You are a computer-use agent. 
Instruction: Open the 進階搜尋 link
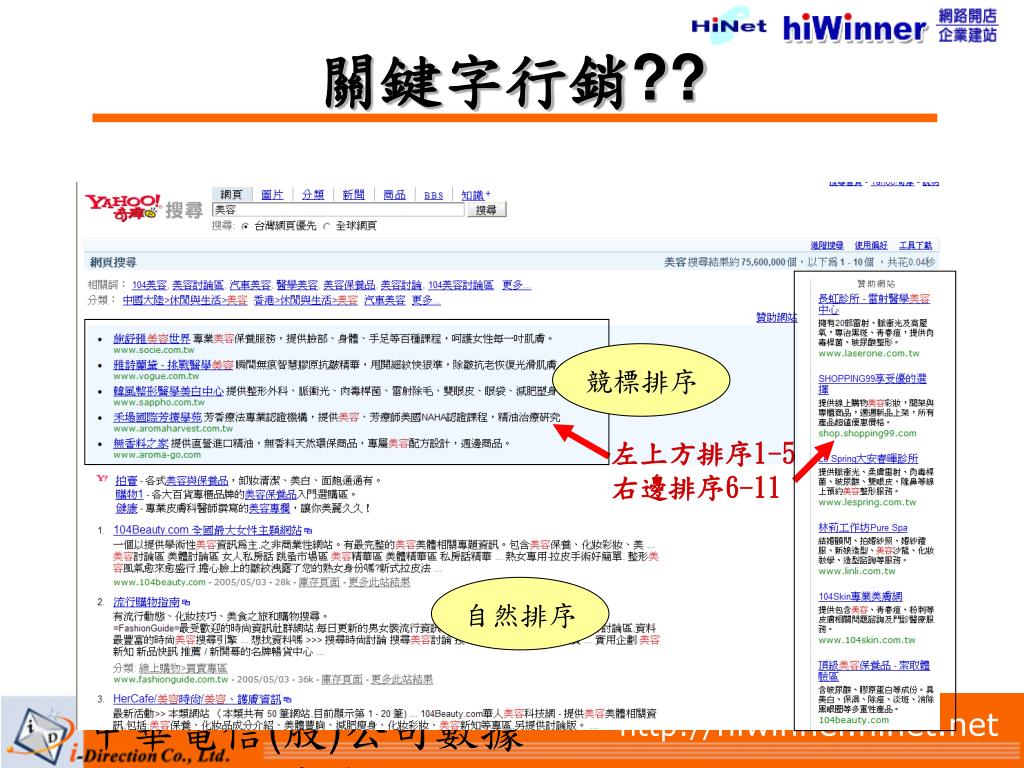[x=827, y=246]
